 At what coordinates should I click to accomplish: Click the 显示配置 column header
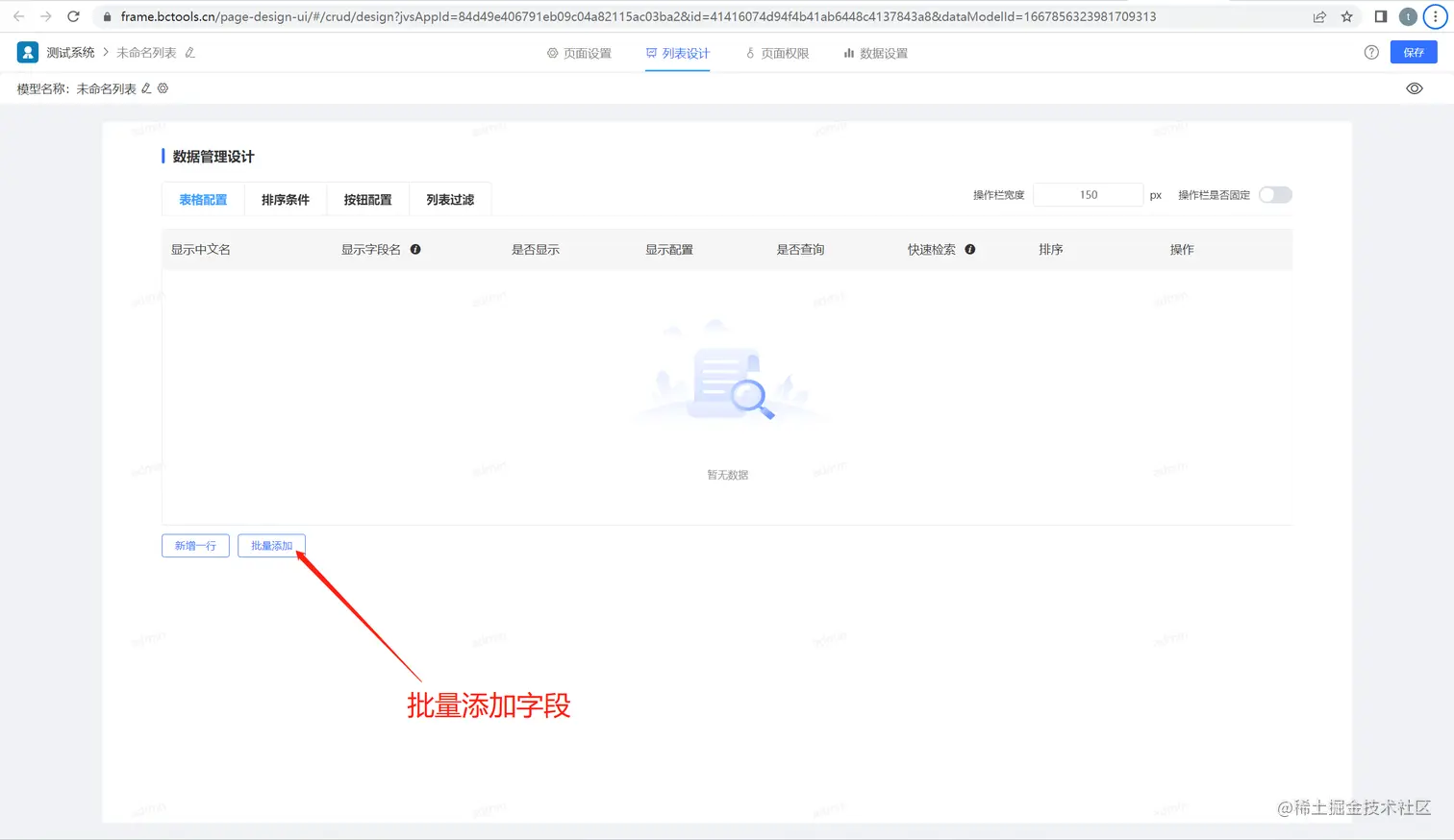coord(669,249)
